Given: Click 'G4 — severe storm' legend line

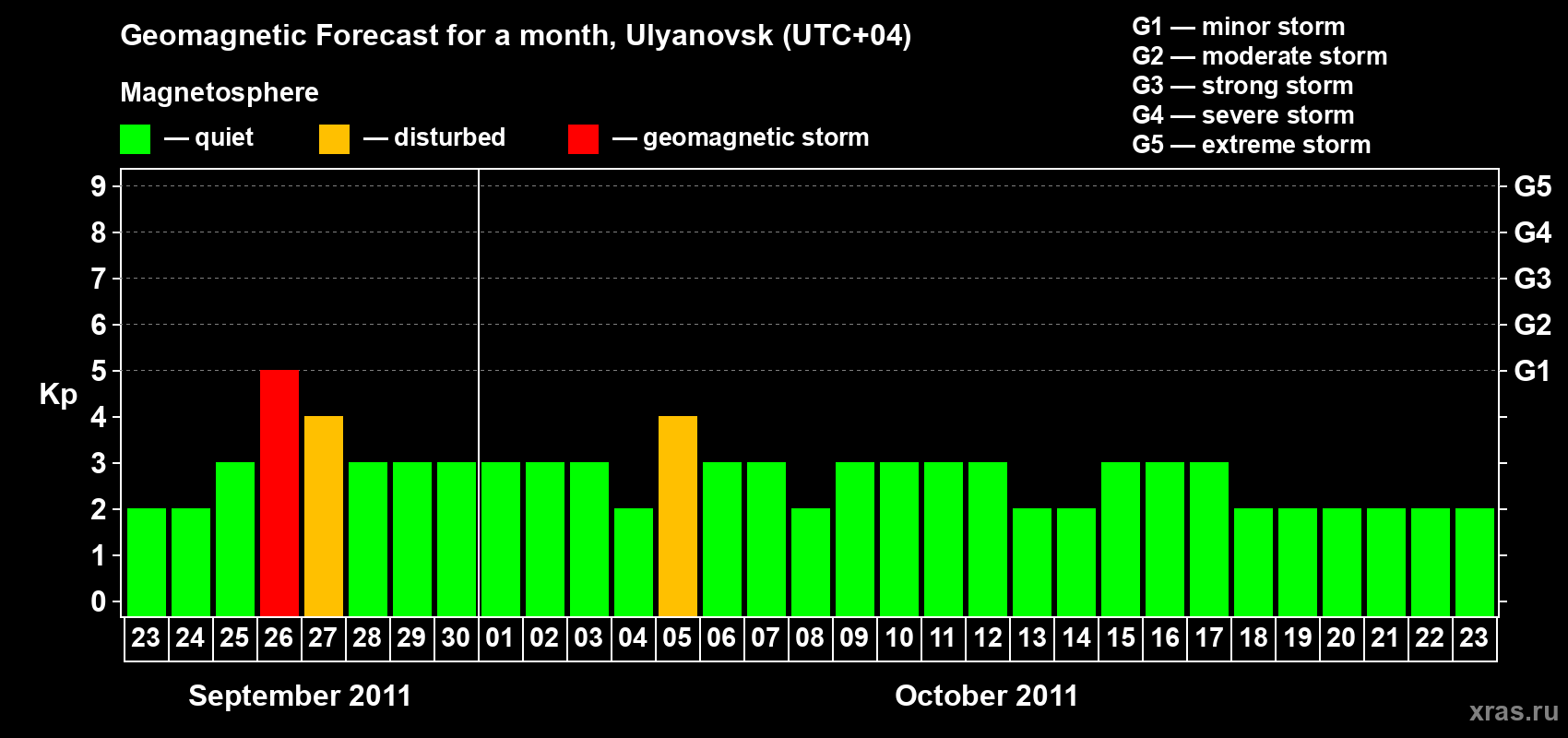Looking at the screenshot, I should 1243,115.
